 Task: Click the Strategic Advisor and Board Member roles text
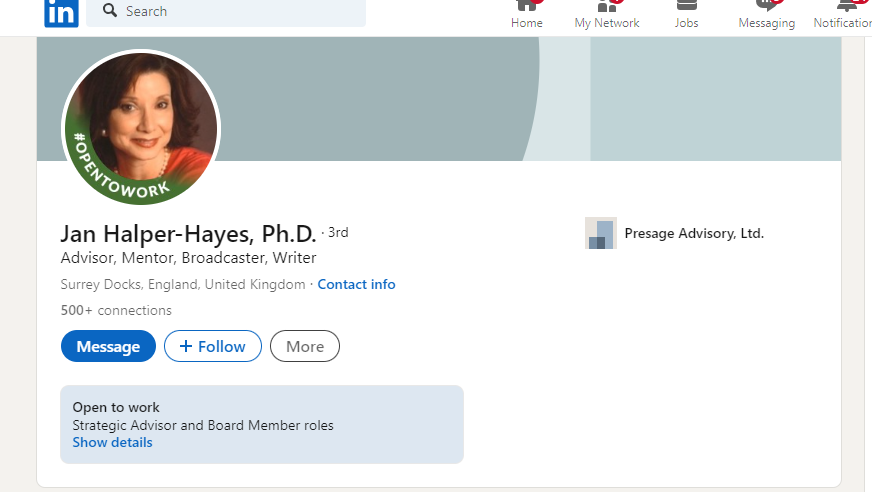pyautogui.click(x=203, y=425)
